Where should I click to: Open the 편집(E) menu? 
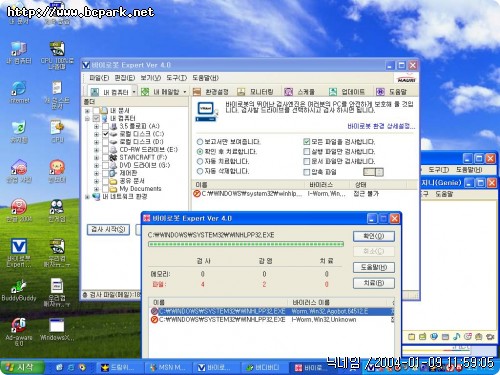125,78
